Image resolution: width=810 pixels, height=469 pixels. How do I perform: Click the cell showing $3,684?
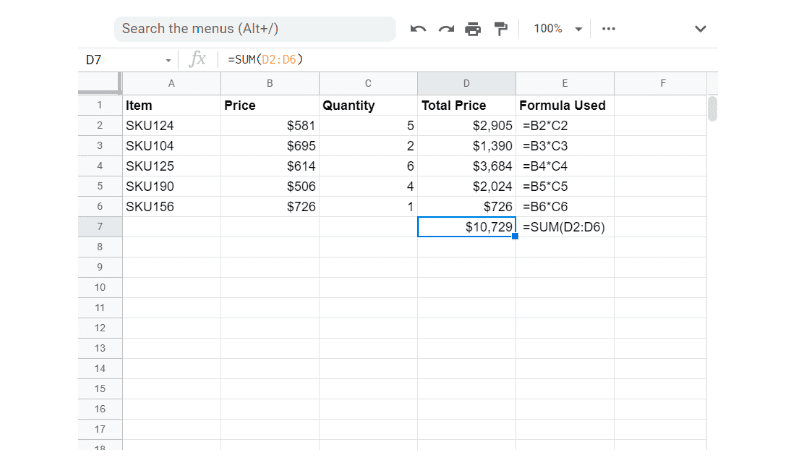pyautogui.click(x=467, y=166)
